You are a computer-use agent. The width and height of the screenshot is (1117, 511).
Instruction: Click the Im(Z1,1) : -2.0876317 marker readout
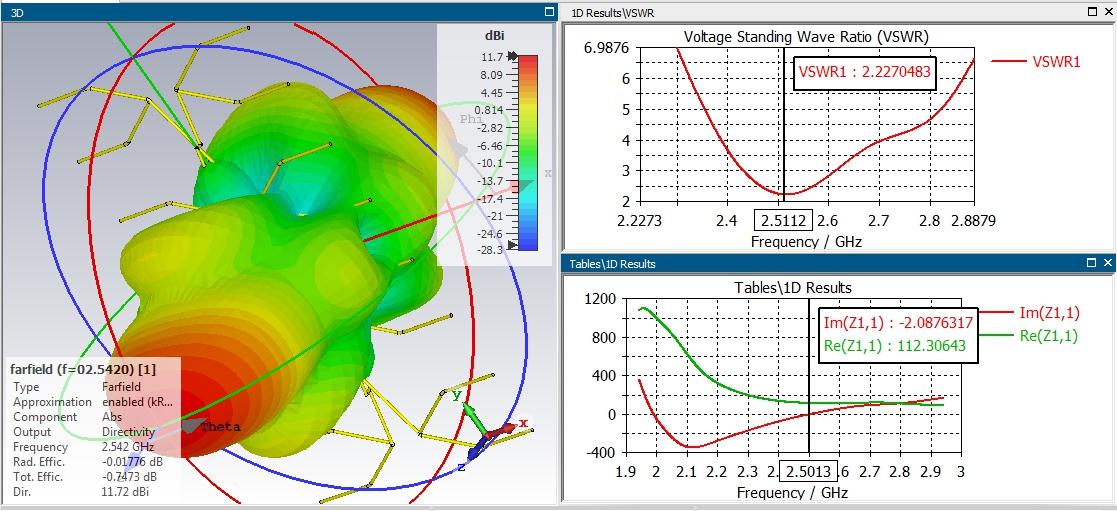click(898, 322)
